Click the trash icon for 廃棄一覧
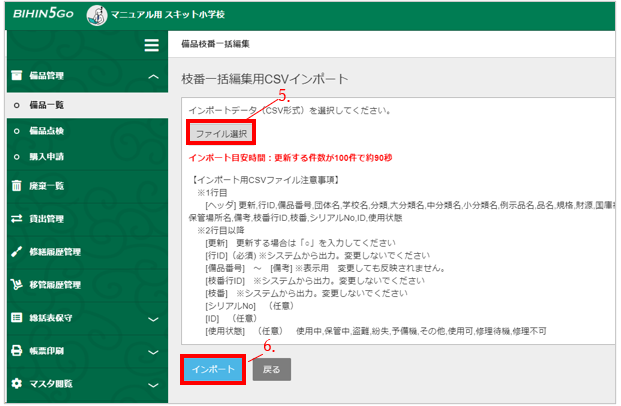The width and height of the screenshot is (621, 406). coord(16,185)
